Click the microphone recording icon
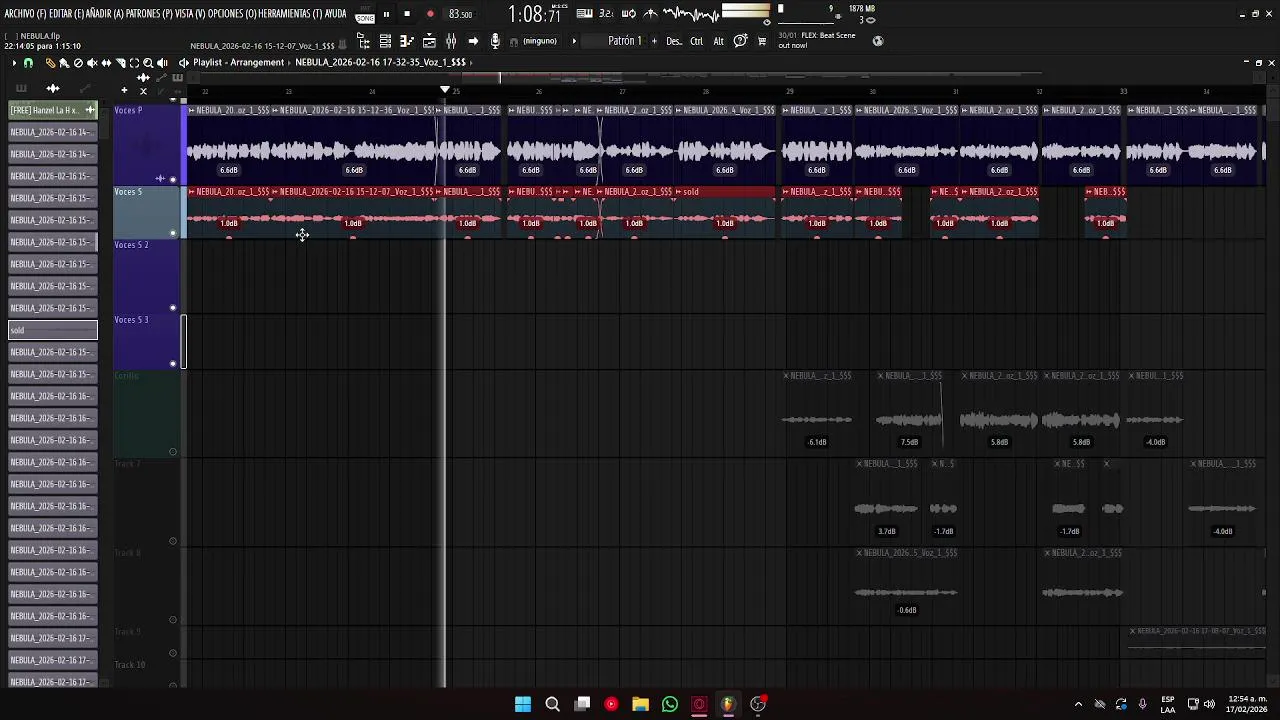 (x=495, y=41)
